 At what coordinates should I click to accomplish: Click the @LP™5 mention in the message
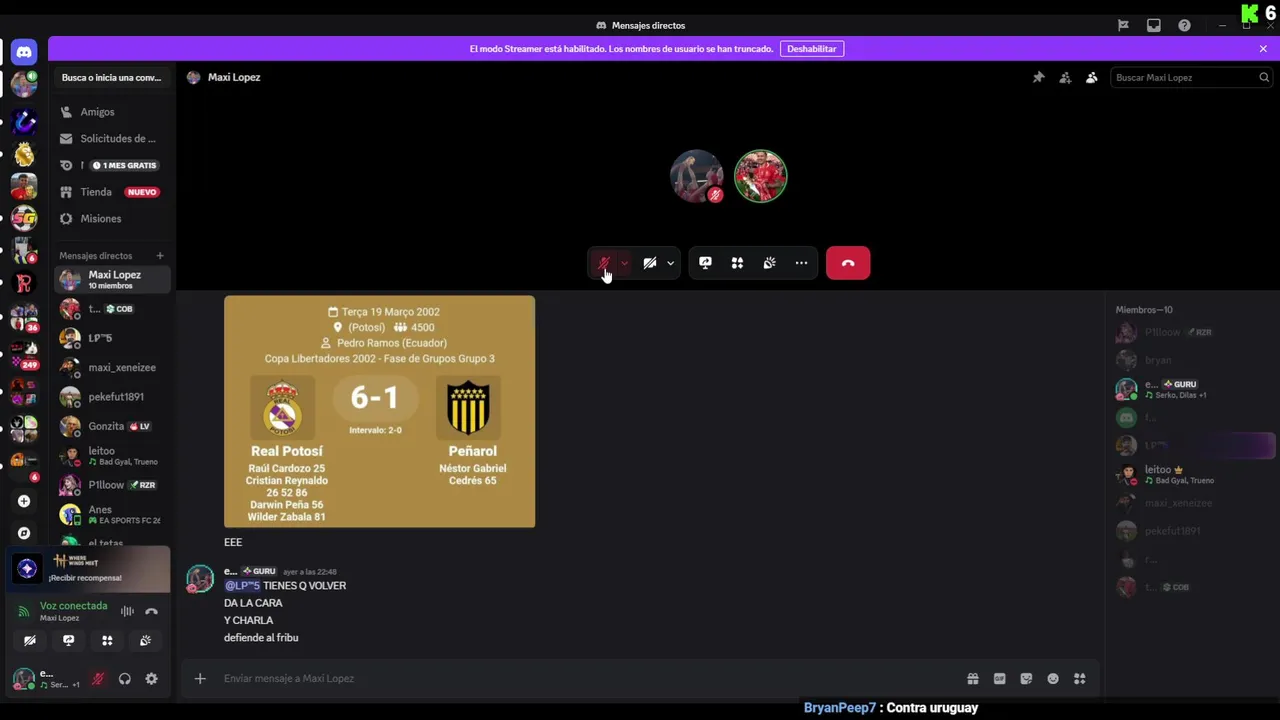(242, 586)
